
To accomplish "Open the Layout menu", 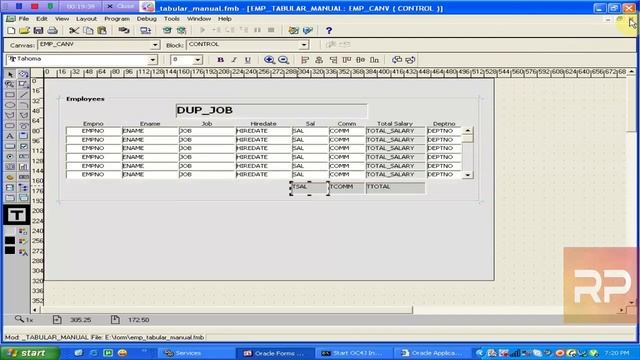I will [x=86, y=19].
